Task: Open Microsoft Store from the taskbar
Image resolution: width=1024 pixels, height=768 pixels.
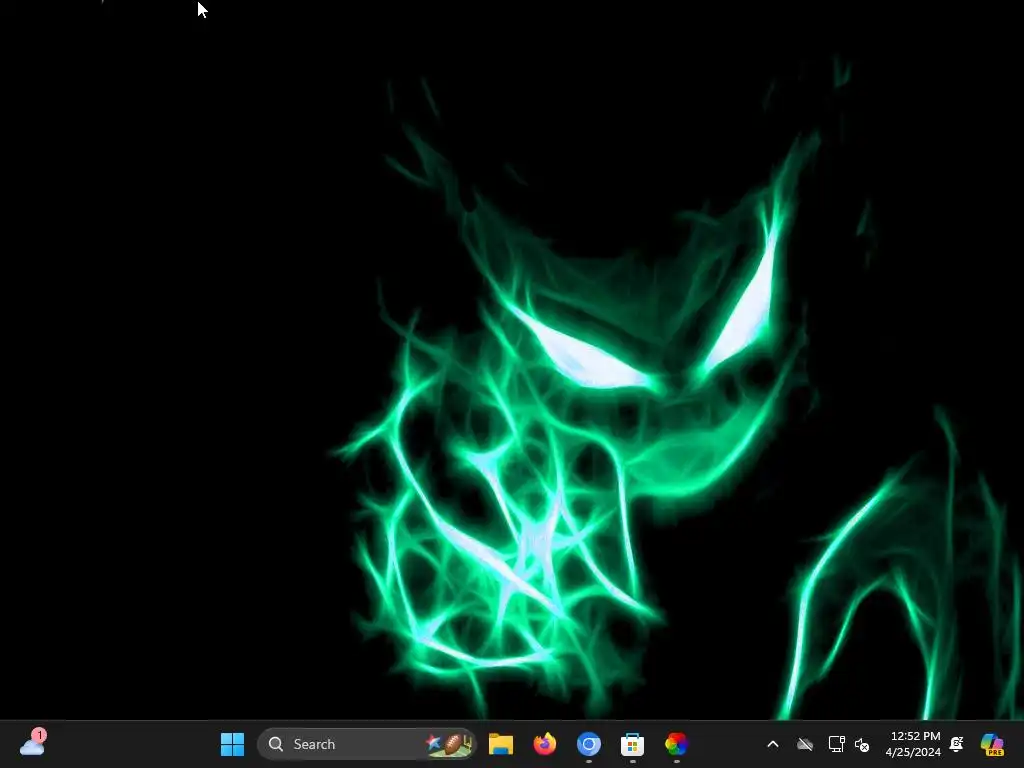Action: pyautogui.click(x=632, y=744)
